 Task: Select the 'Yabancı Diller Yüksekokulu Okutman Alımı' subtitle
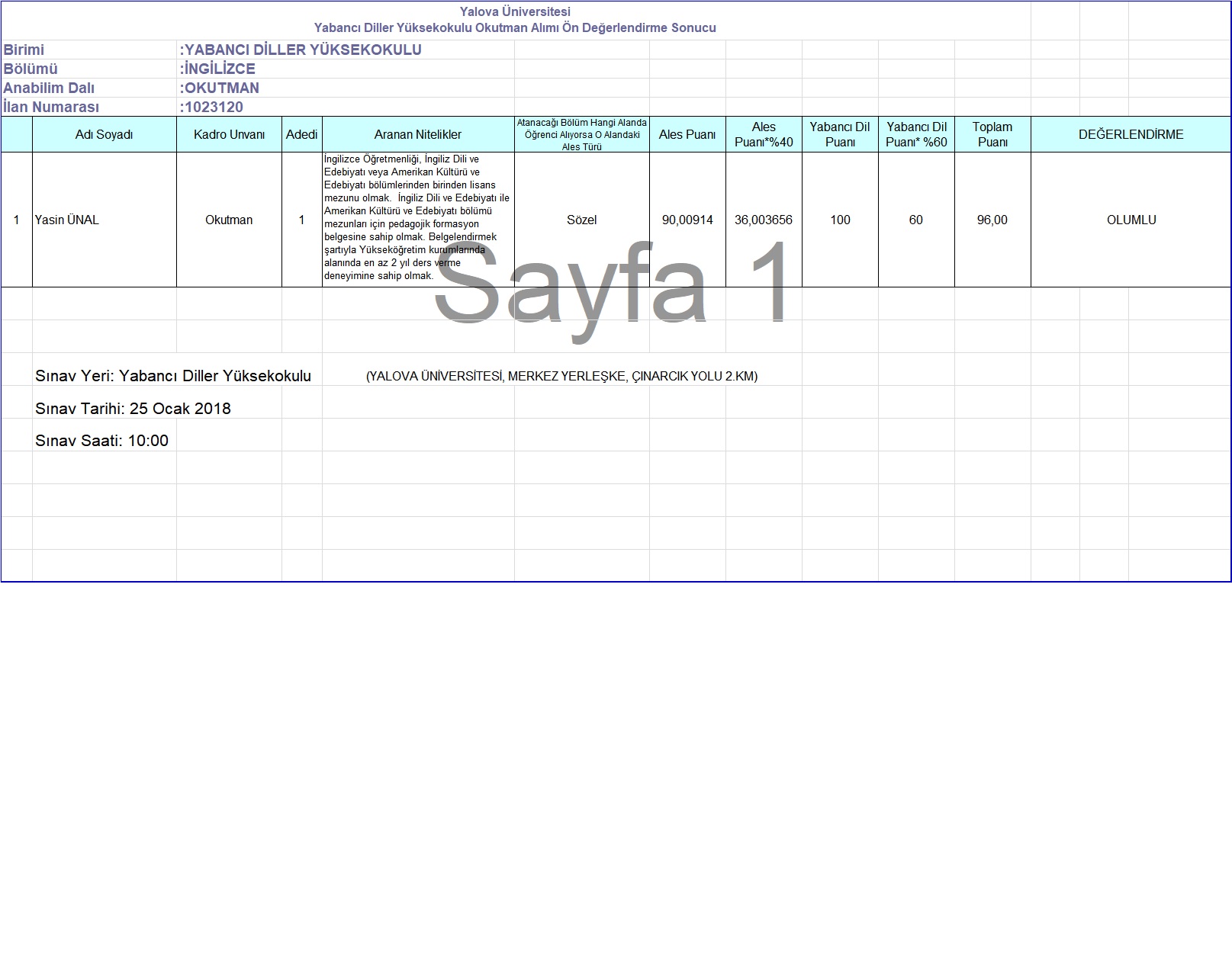point(515,27)
